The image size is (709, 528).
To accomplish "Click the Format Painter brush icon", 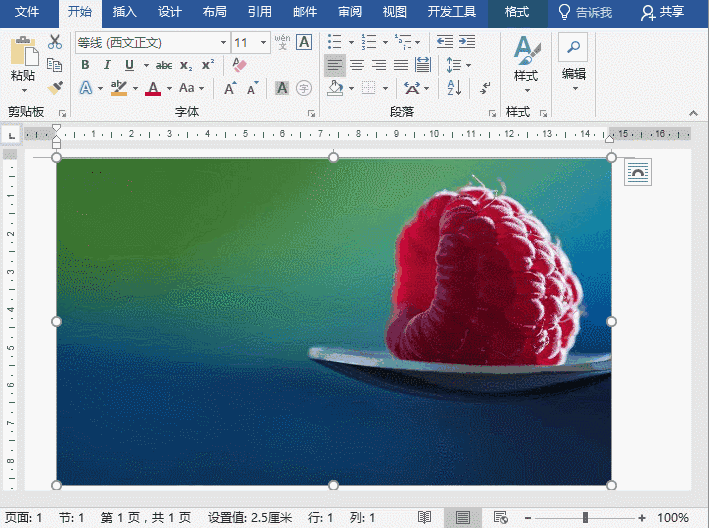I will (x=55, y=88).
